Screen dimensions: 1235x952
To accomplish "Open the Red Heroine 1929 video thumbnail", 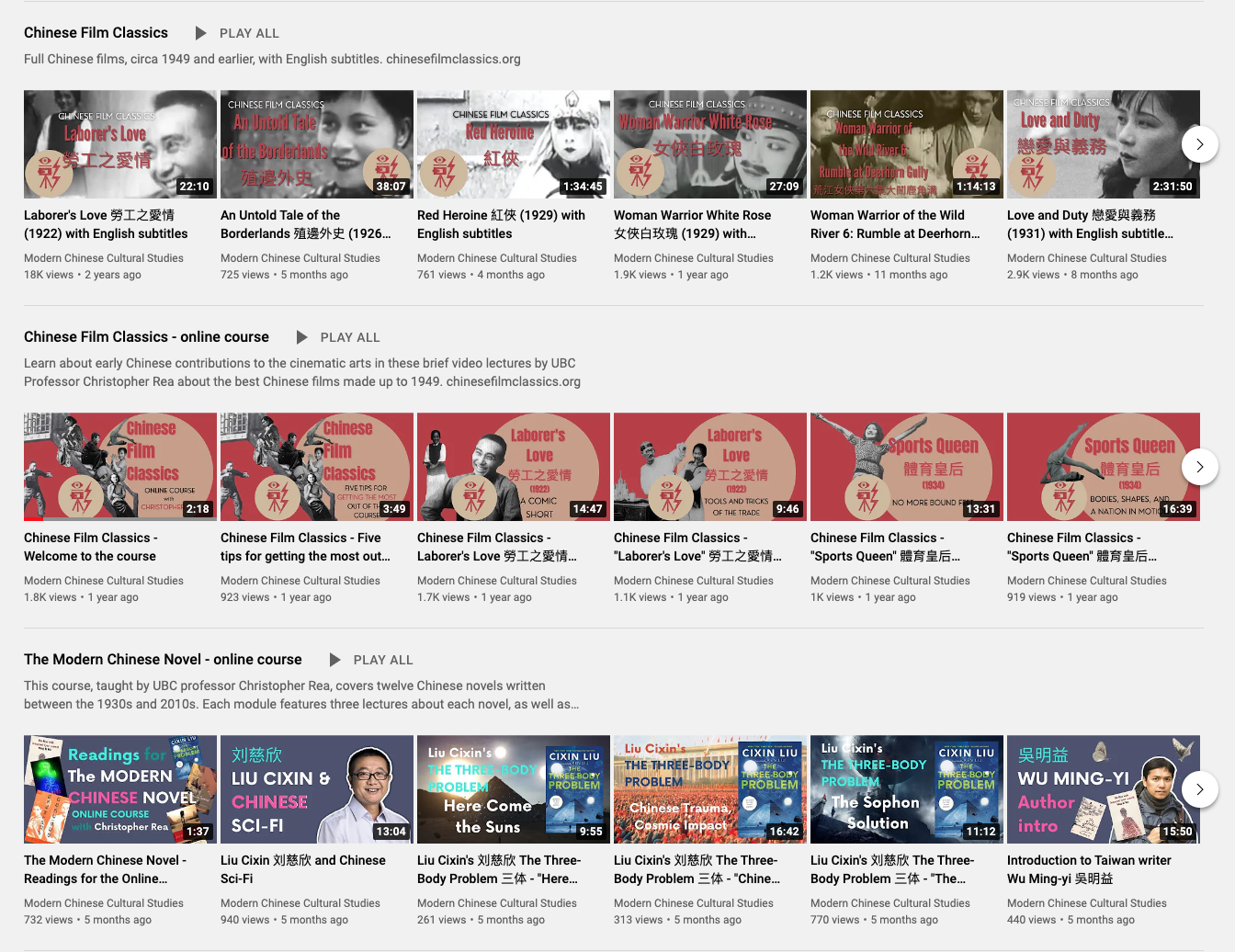I will click(513, 144).
